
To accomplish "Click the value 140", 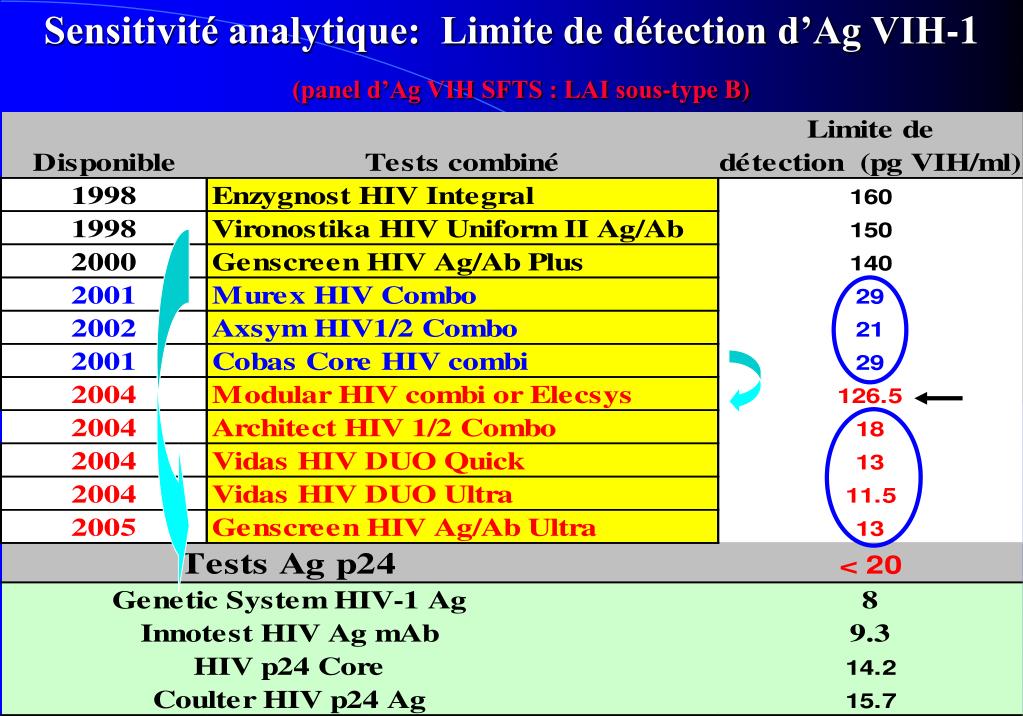I will 871,264.
